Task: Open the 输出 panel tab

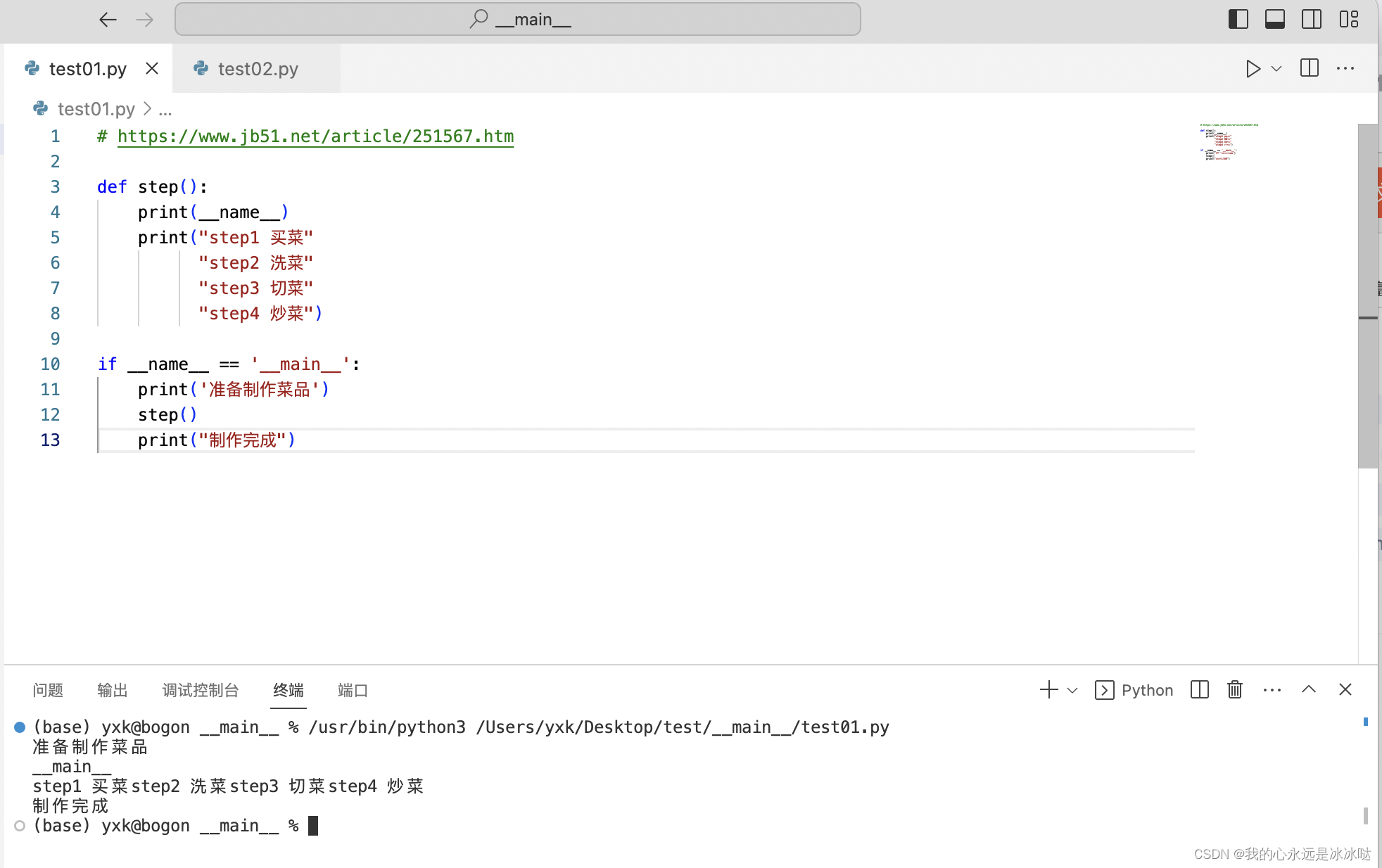Action: [x=113, y=690]
